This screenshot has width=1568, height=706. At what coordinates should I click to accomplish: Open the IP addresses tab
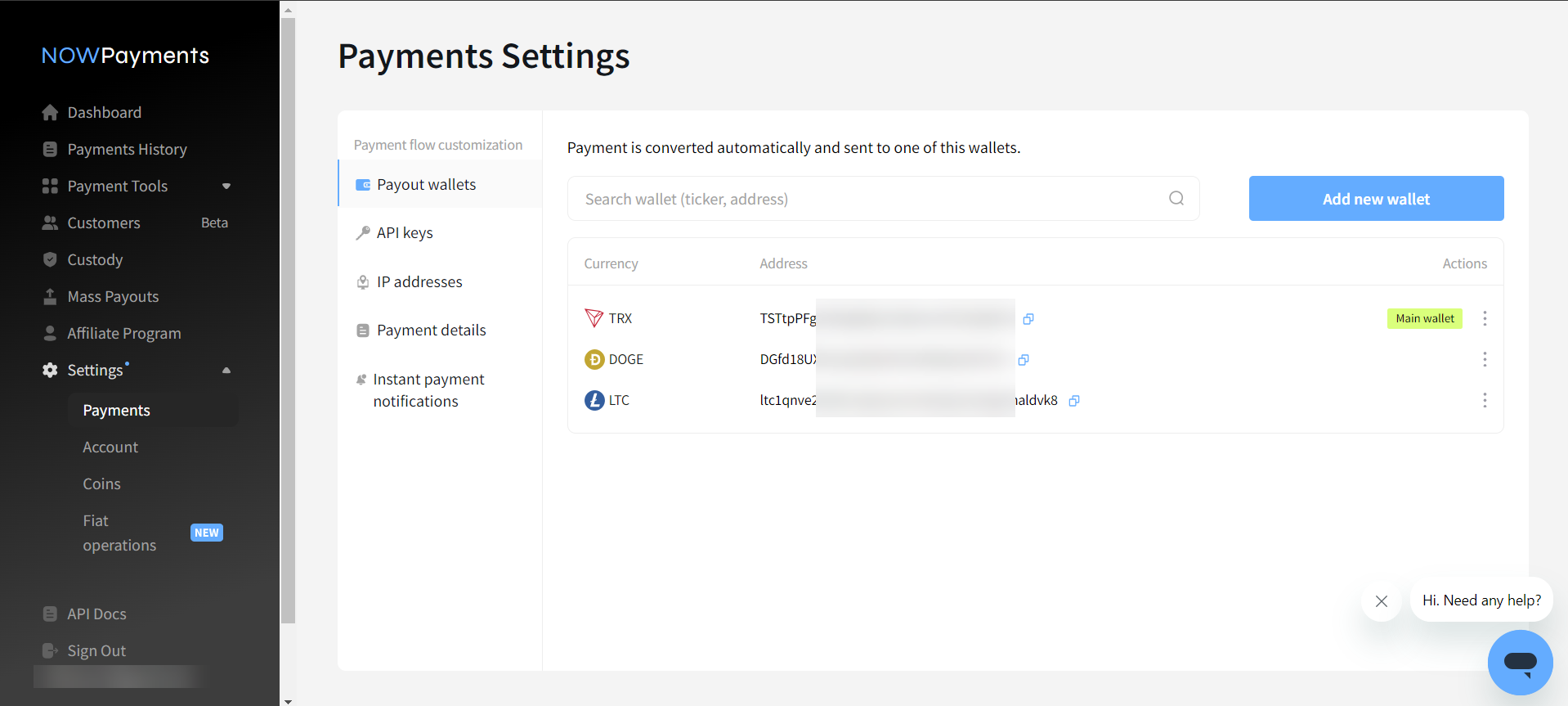[x=419, y=282]
